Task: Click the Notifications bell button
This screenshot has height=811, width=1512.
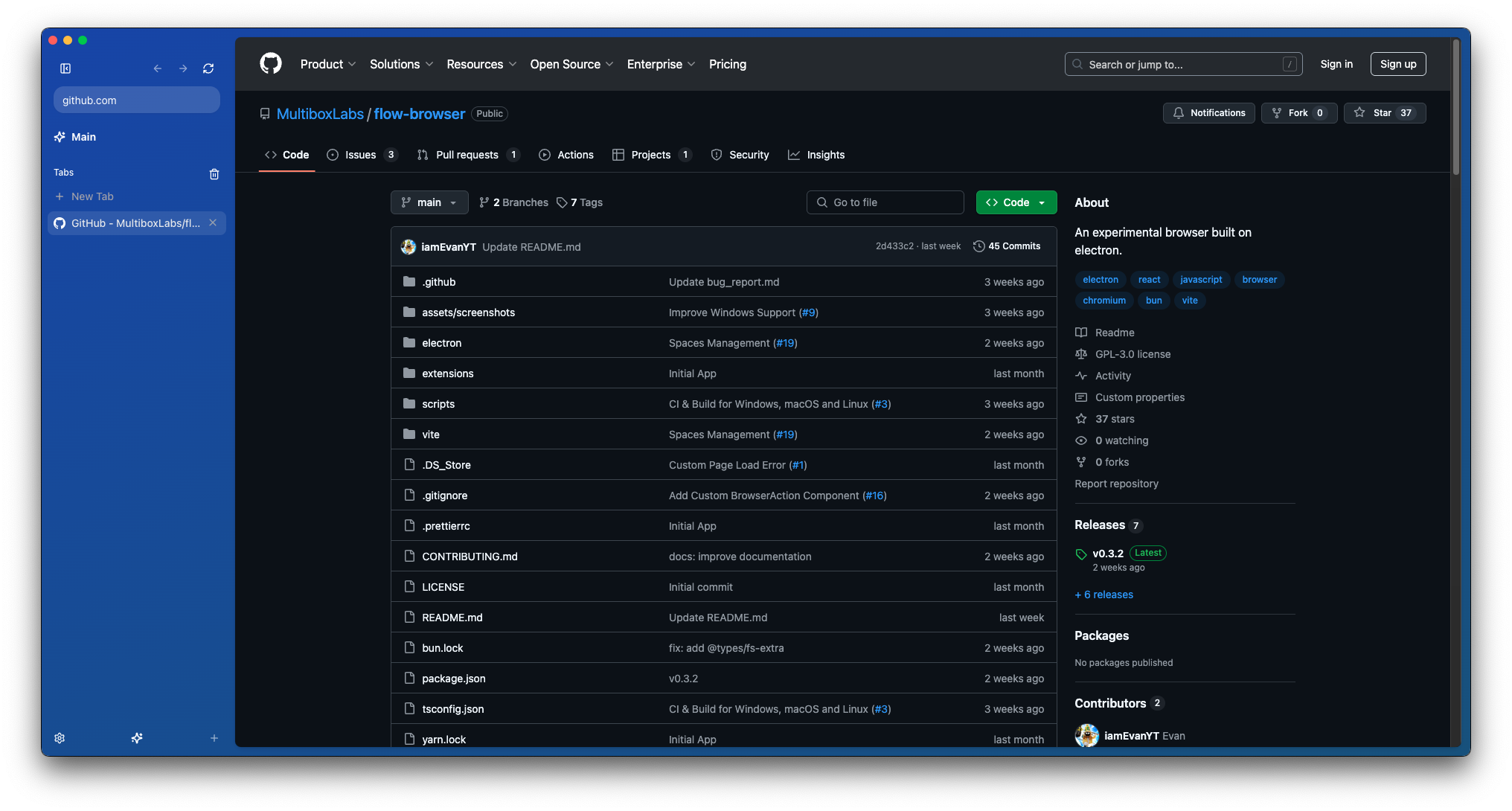Action: click(x=1208, y=113)
